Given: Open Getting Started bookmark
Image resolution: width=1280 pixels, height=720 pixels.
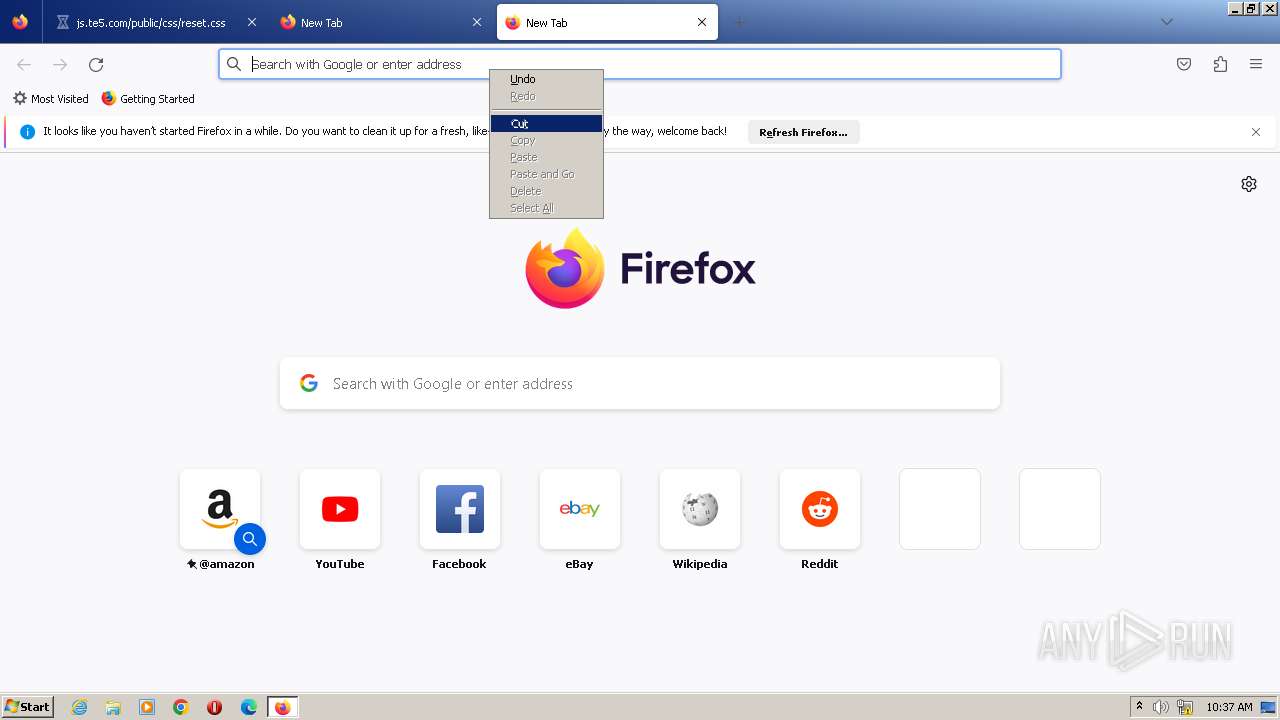Looking at the screenshot, I should coord(148,99).
